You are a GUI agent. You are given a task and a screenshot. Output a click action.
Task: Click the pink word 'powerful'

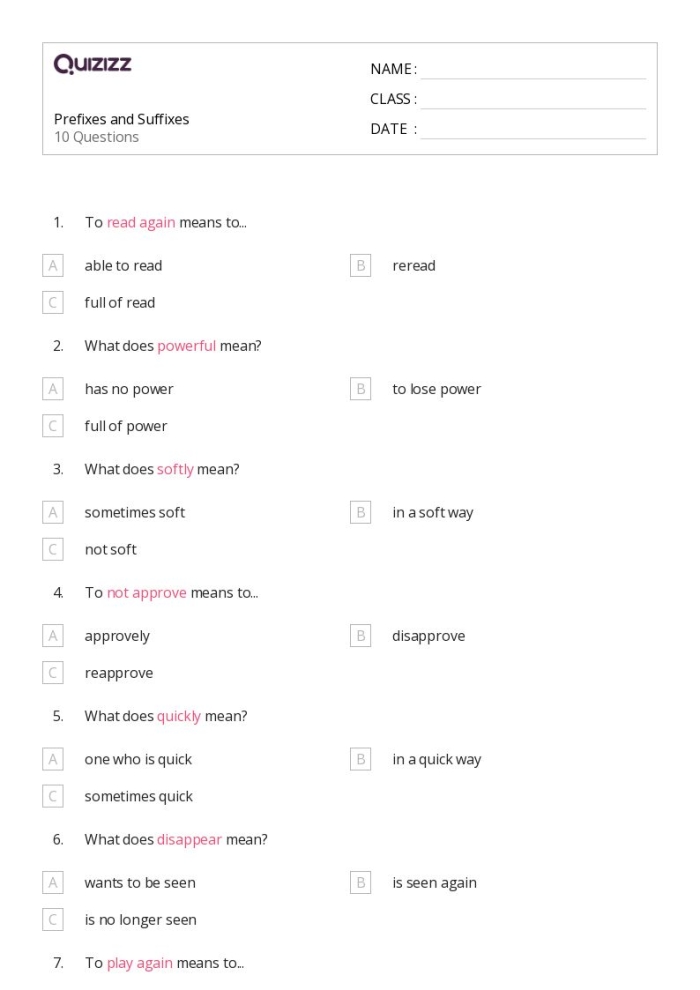pos(186,346)
